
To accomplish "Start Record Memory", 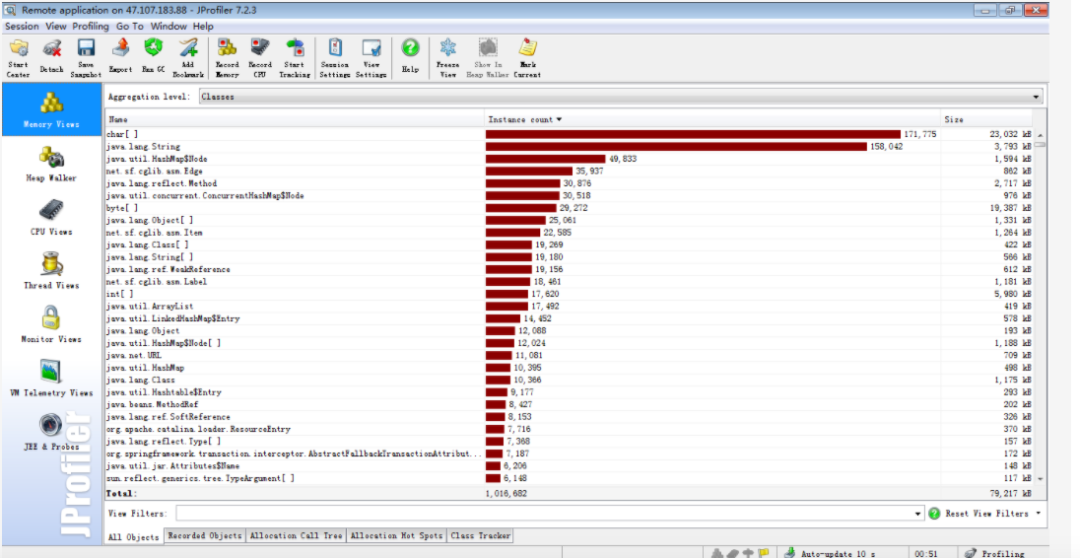I will click(227, 58).
